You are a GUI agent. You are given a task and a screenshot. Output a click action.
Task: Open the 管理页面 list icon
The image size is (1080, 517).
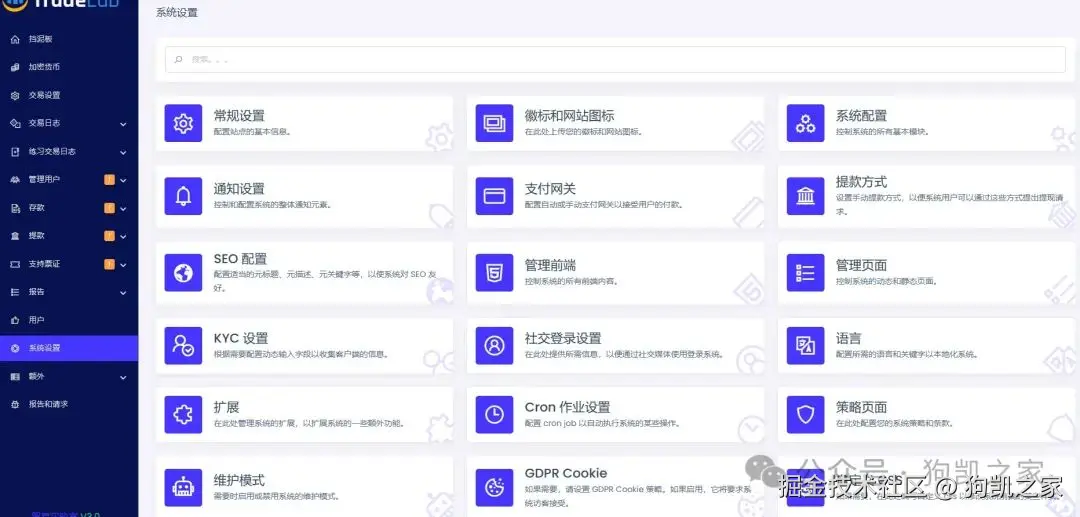806,273
